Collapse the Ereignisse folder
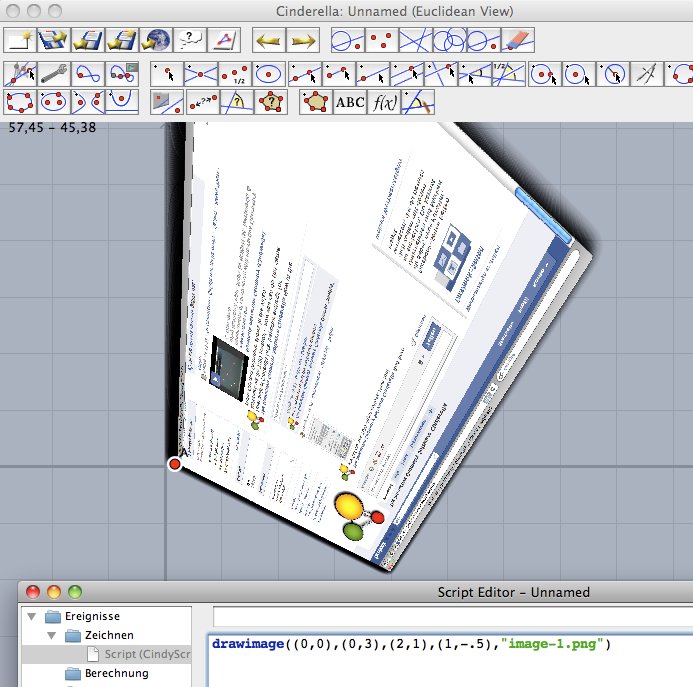This screenshot has width=693, height=687. [31, 616]
